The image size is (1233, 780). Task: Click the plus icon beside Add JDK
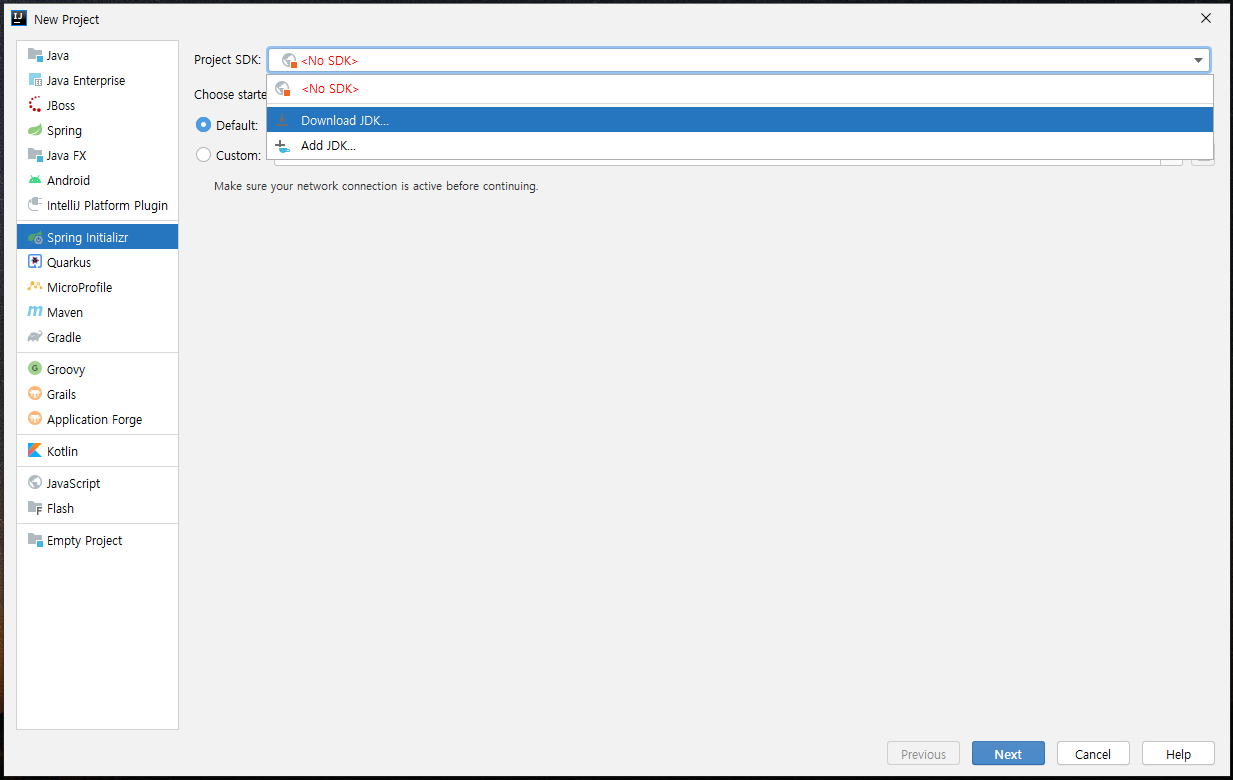pos(283,145)
